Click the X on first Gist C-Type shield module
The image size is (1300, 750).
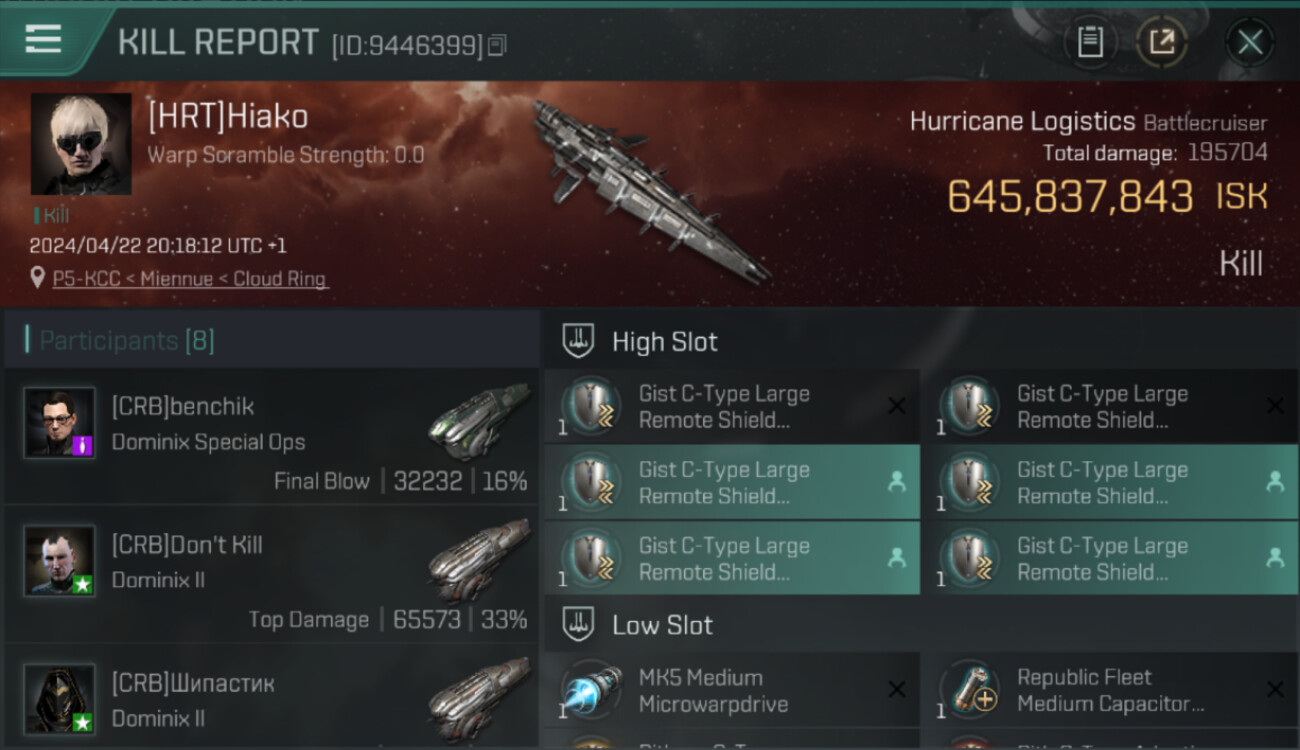point(897,405)
